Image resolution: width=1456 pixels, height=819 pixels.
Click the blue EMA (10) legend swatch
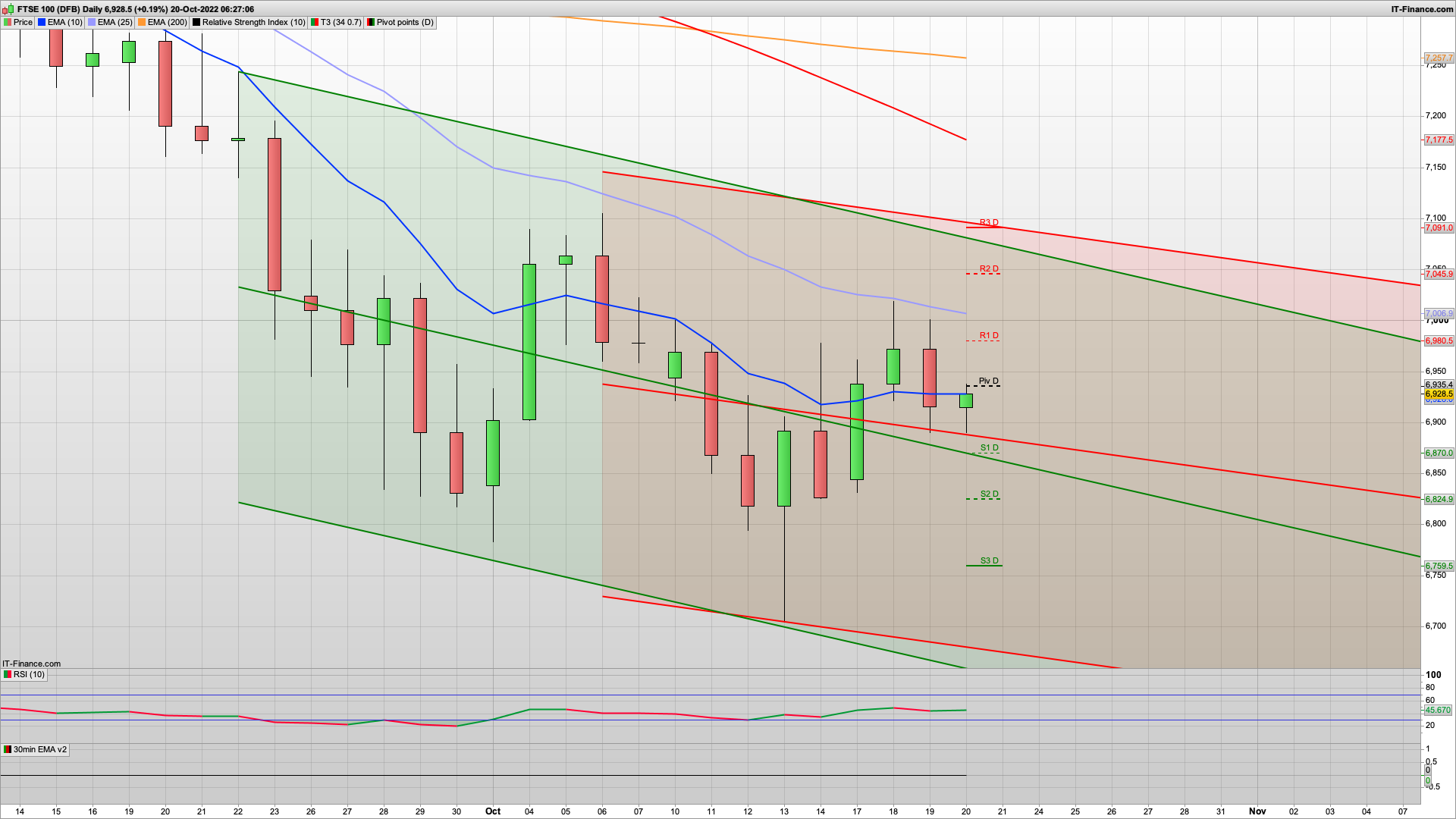pos(42,22)
